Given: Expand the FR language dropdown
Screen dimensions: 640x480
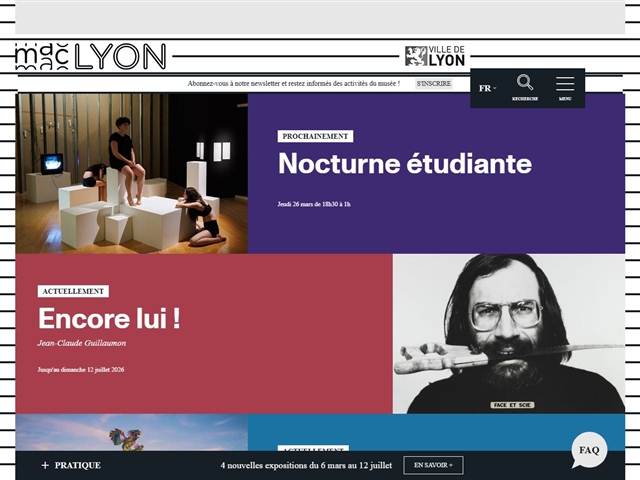Looking at the screenshot, I should pyautogui.click(x=486, y=88).
